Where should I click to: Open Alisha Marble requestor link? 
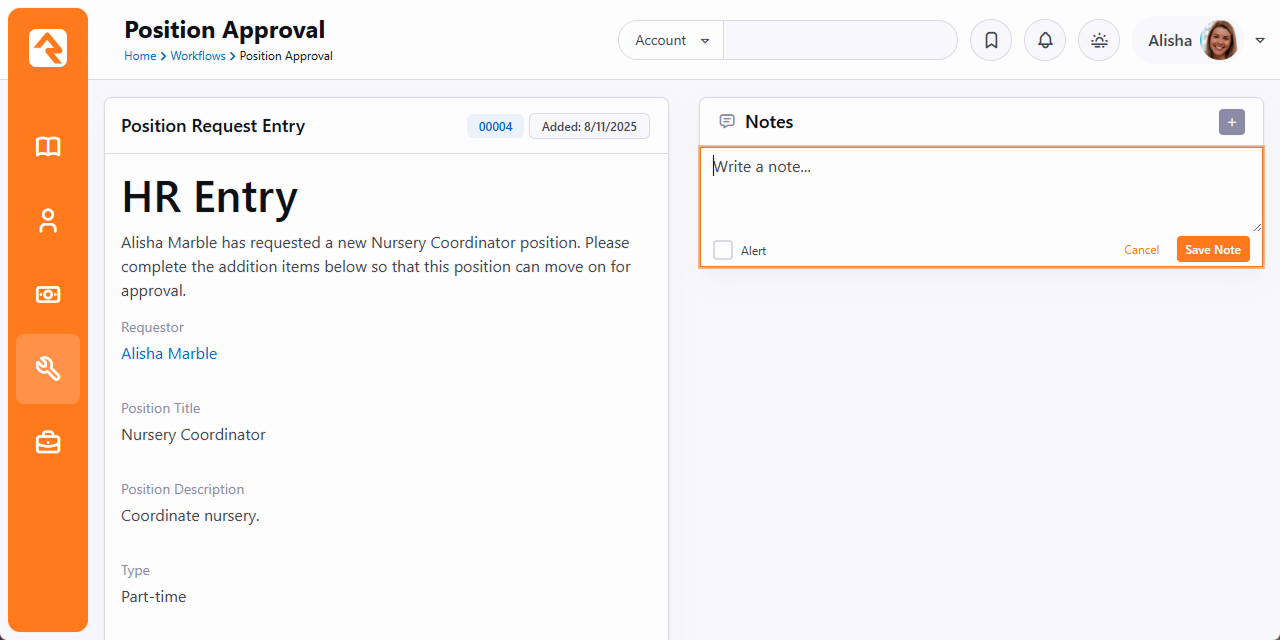point(169,354)
